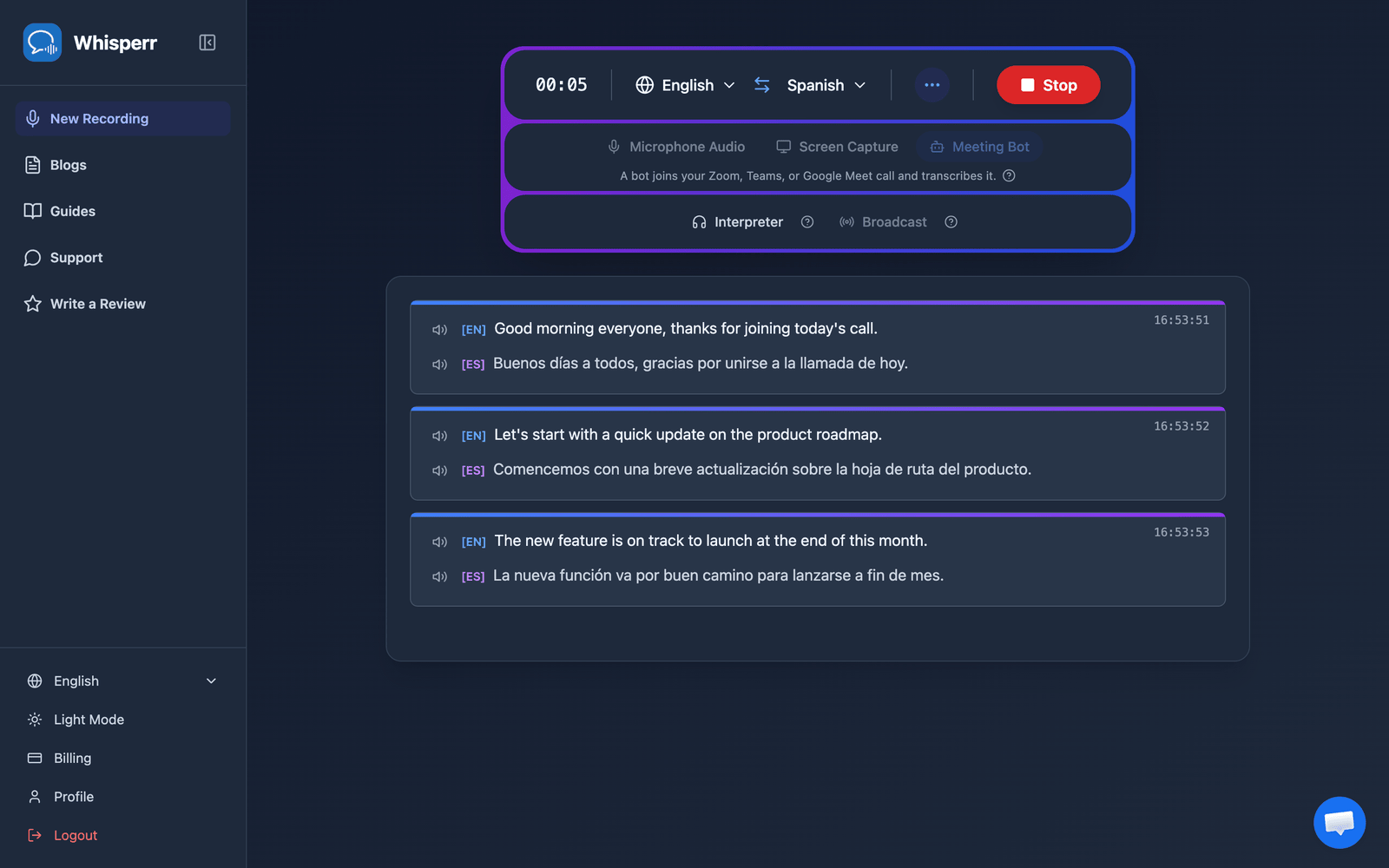Toggle Light Mode
1389x868 pixels.
(122, 720)
